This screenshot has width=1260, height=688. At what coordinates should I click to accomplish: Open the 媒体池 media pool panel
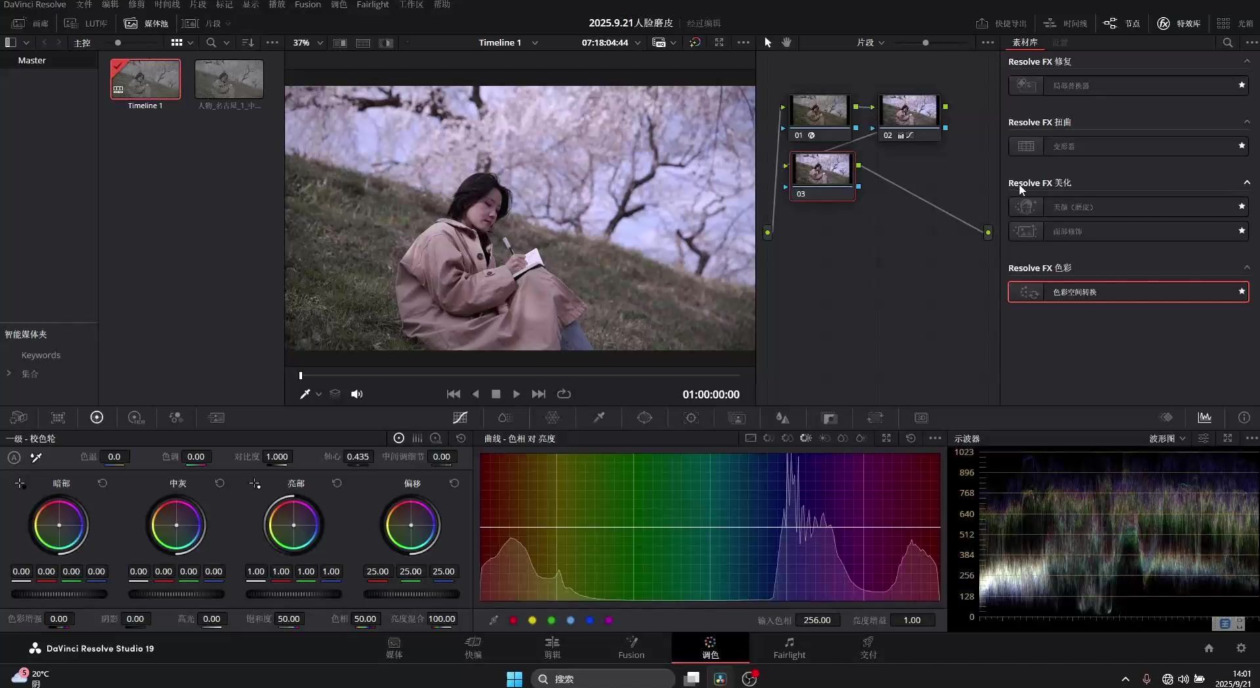[x=146, y=23]
